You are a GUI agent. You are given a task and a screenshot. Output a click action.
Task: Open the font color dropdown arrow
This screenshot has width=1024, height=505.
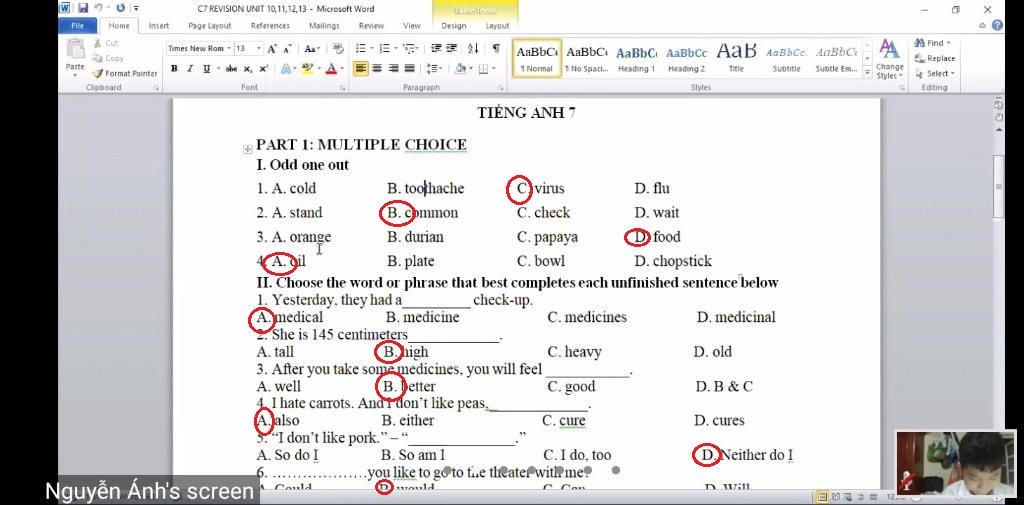pos(342,69)
